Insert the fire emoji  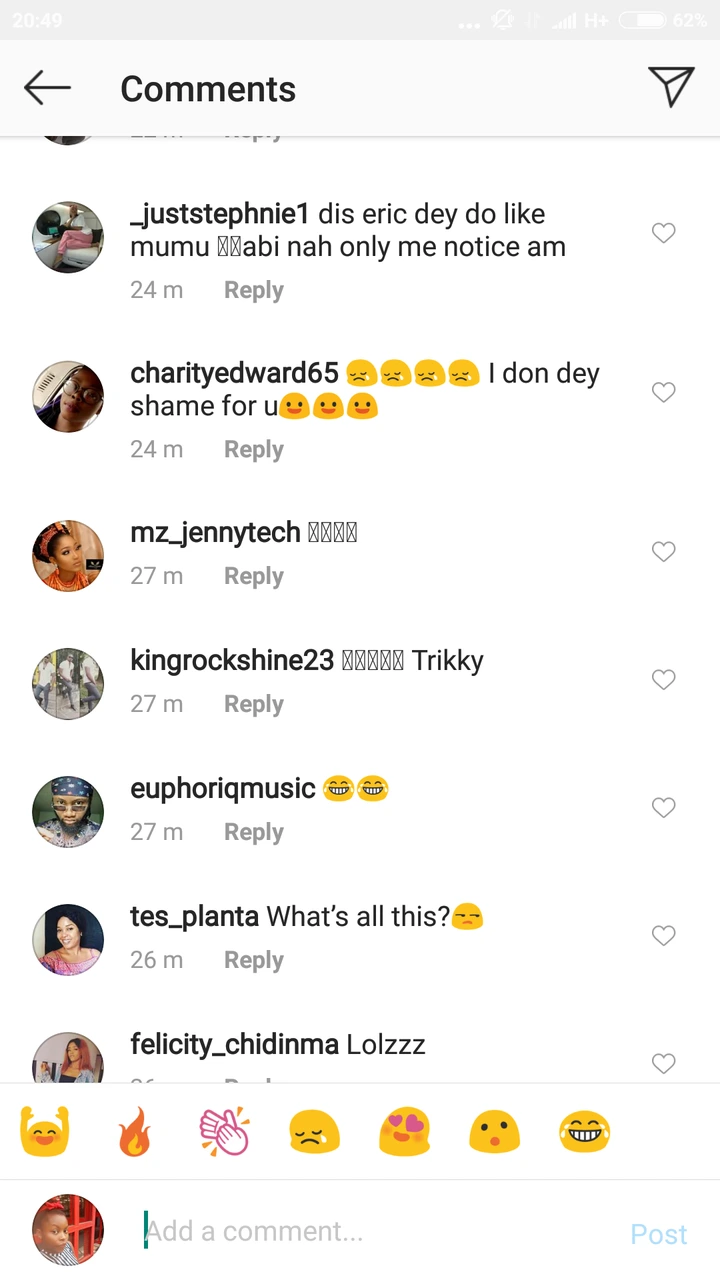click(135, 1132)
